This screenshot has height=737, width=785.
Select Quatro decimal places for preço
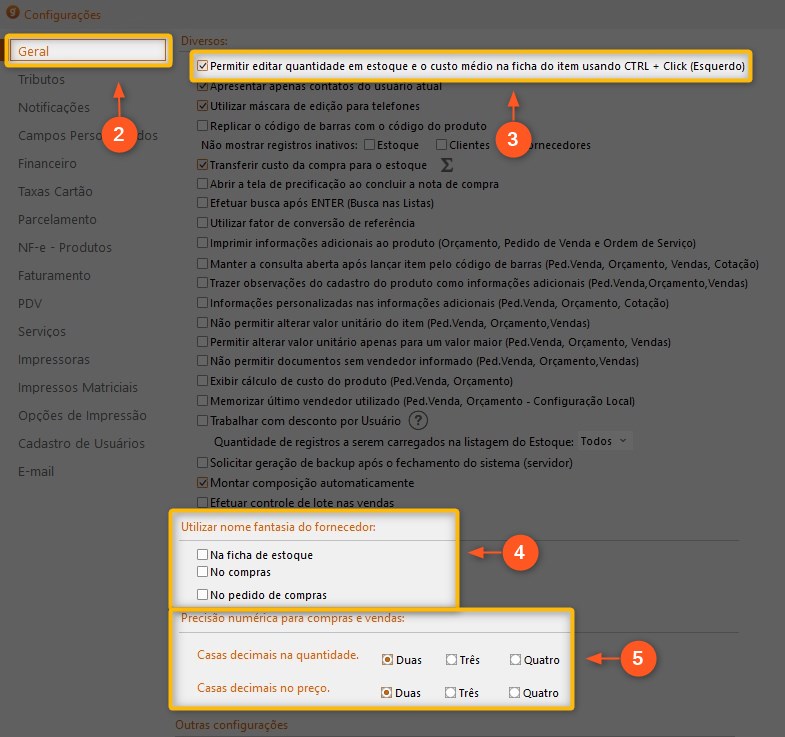[515, 693]
